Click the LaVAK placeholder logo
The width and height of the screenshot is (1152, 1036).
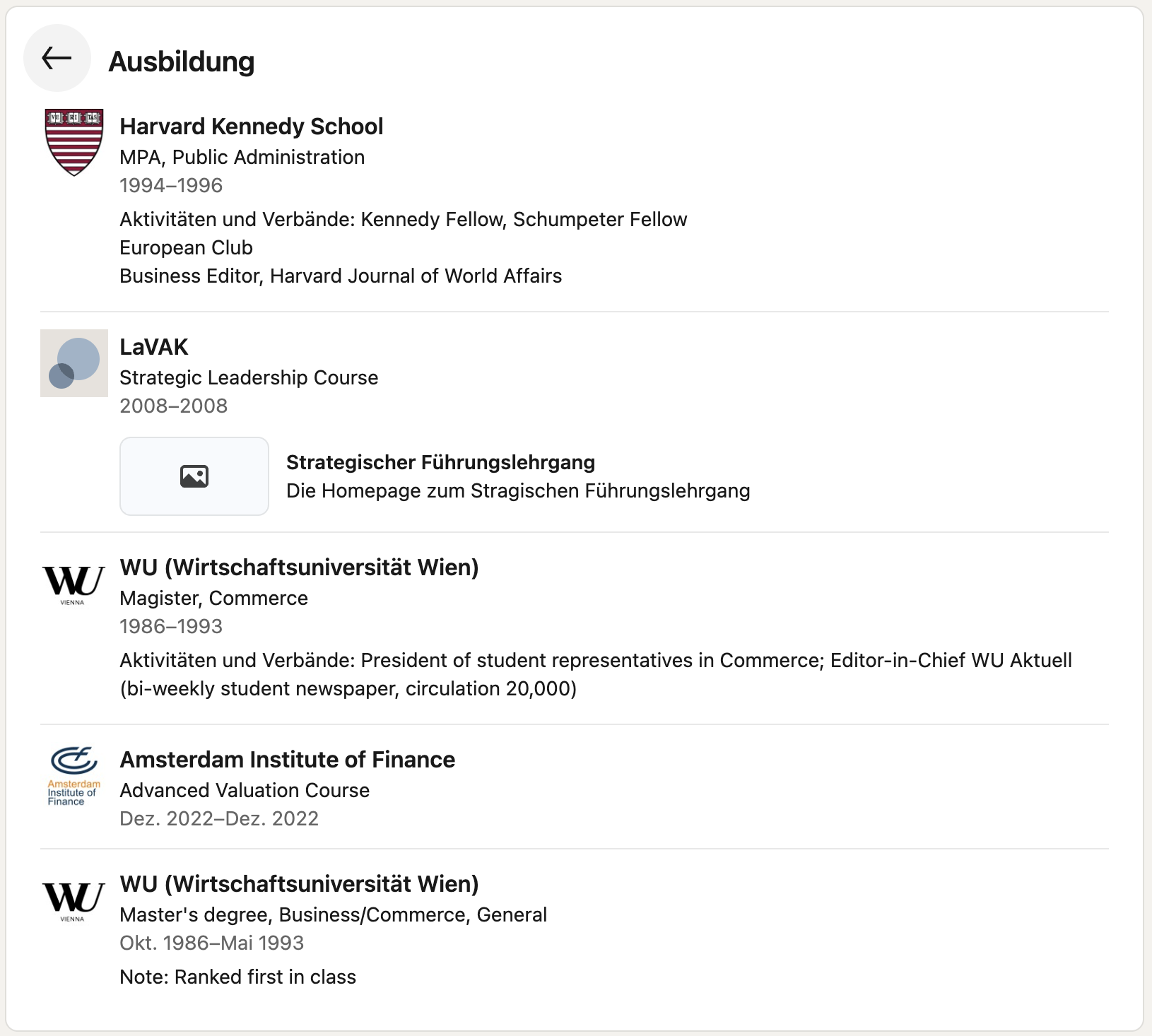pos(74,363)
